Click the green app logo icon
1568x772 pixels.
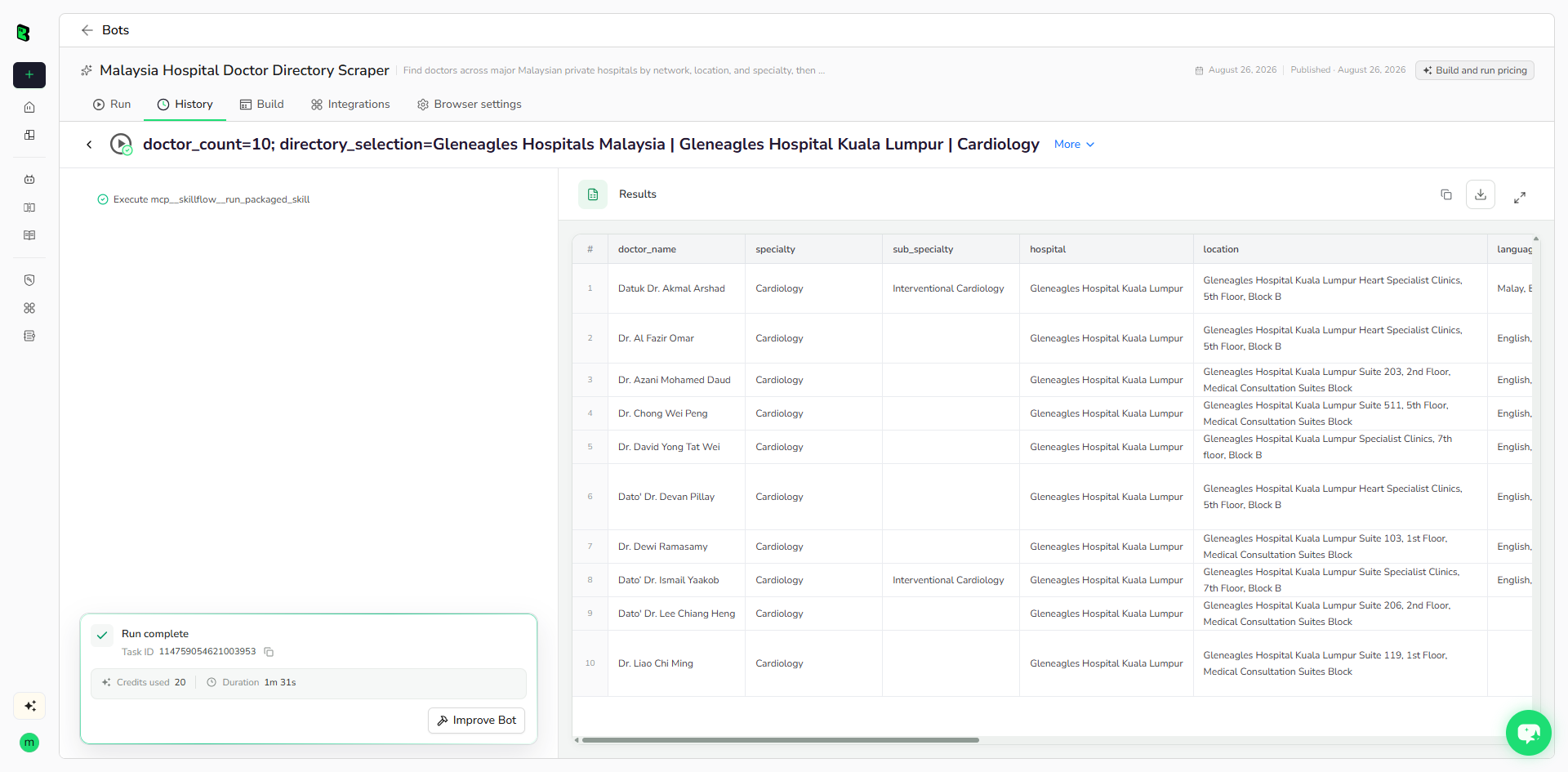pos(24,33)
